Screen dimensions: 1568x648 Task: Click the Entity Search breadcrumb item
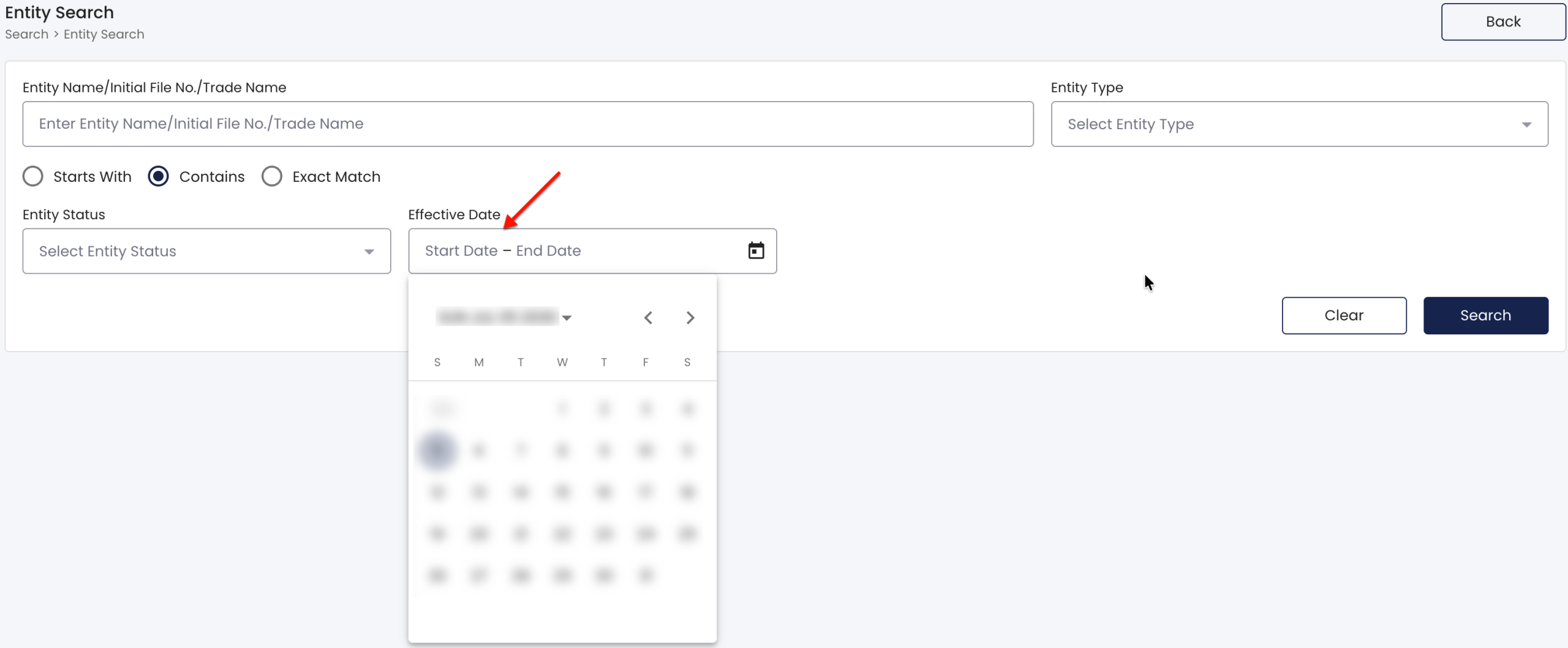point(104,34)
